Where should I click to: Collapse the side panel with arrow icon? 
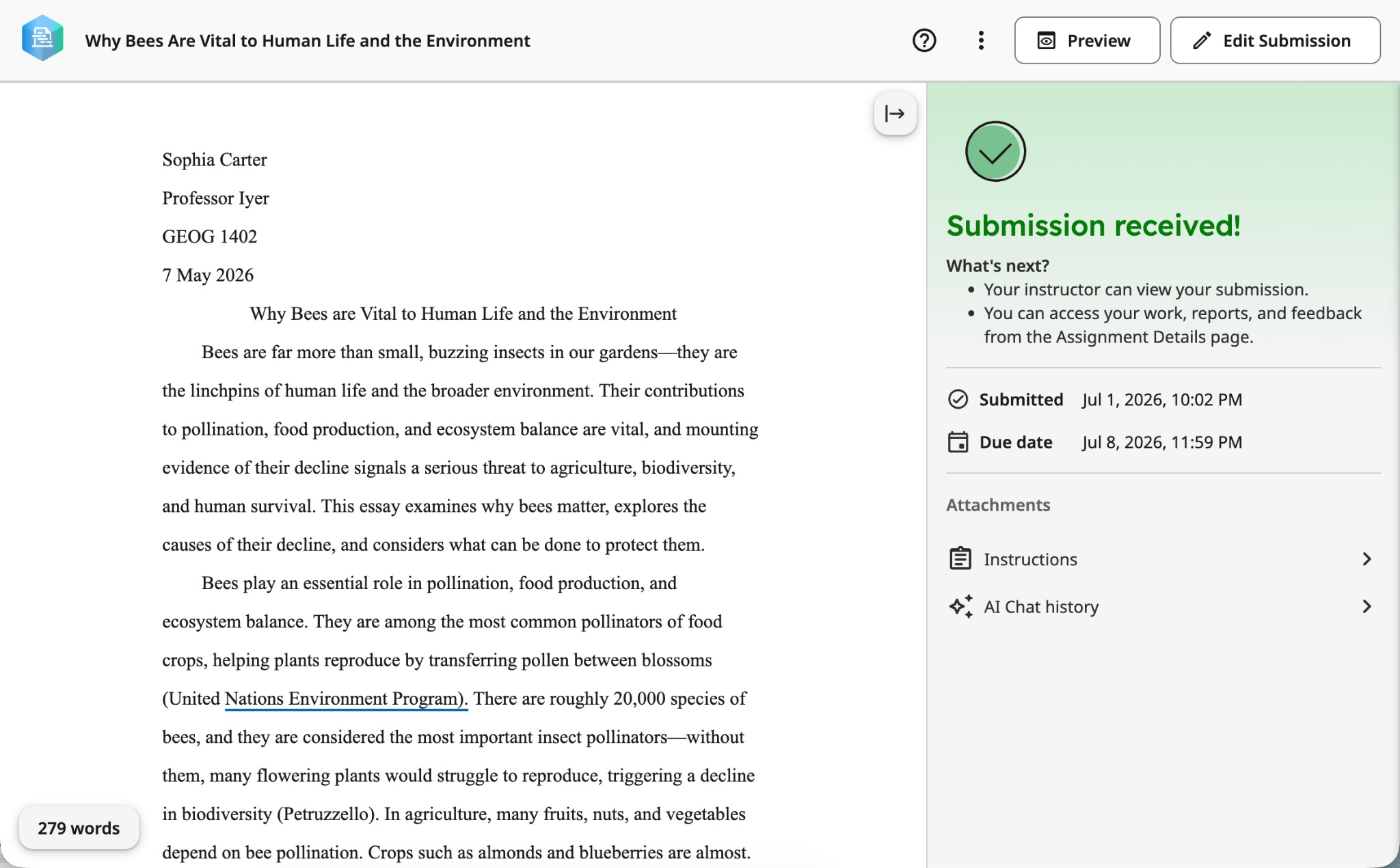895,113
